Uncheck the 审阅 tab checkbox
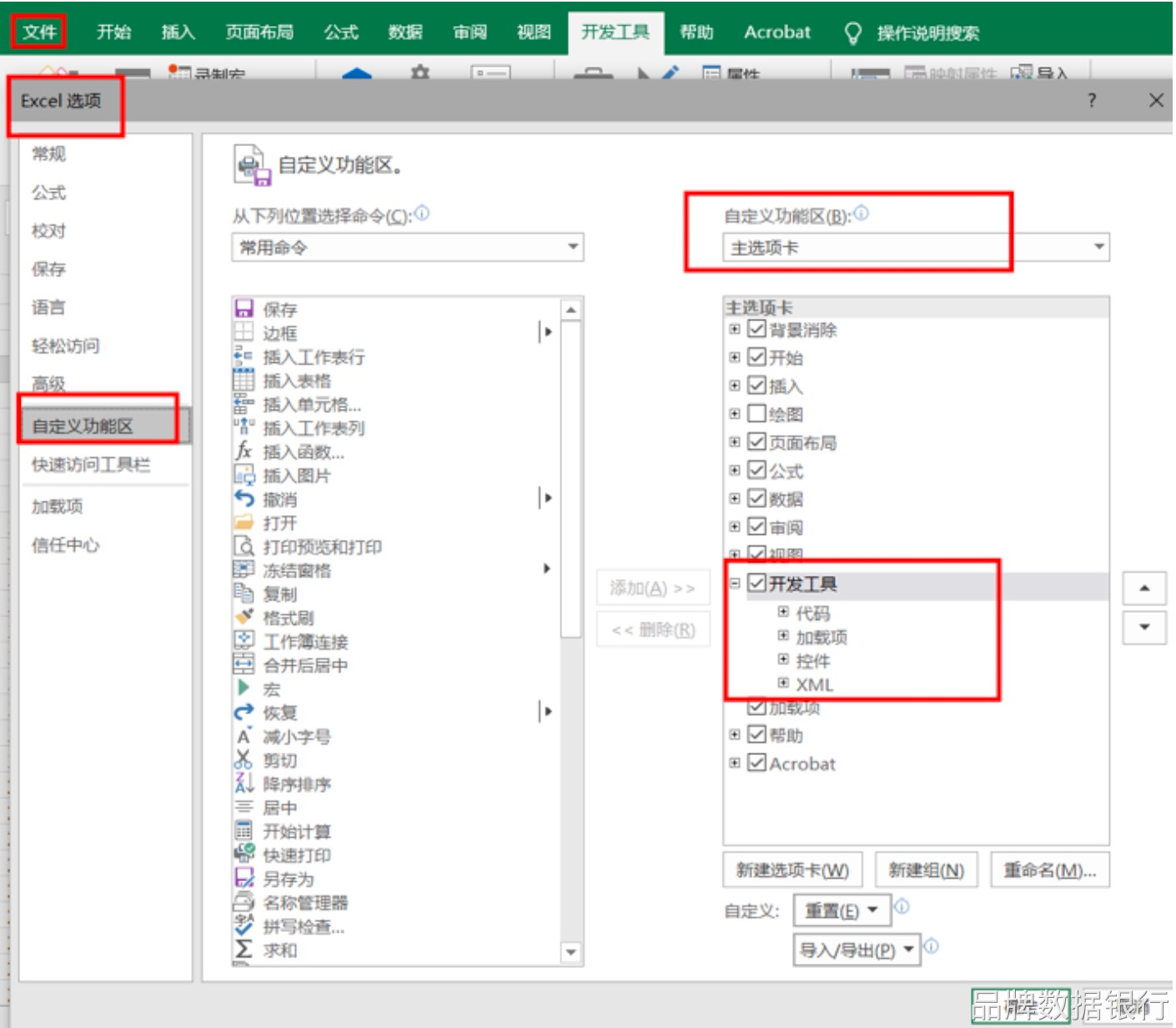Image resolution: width=1176 pixels, height=1028 pixels. pos(756,527)
